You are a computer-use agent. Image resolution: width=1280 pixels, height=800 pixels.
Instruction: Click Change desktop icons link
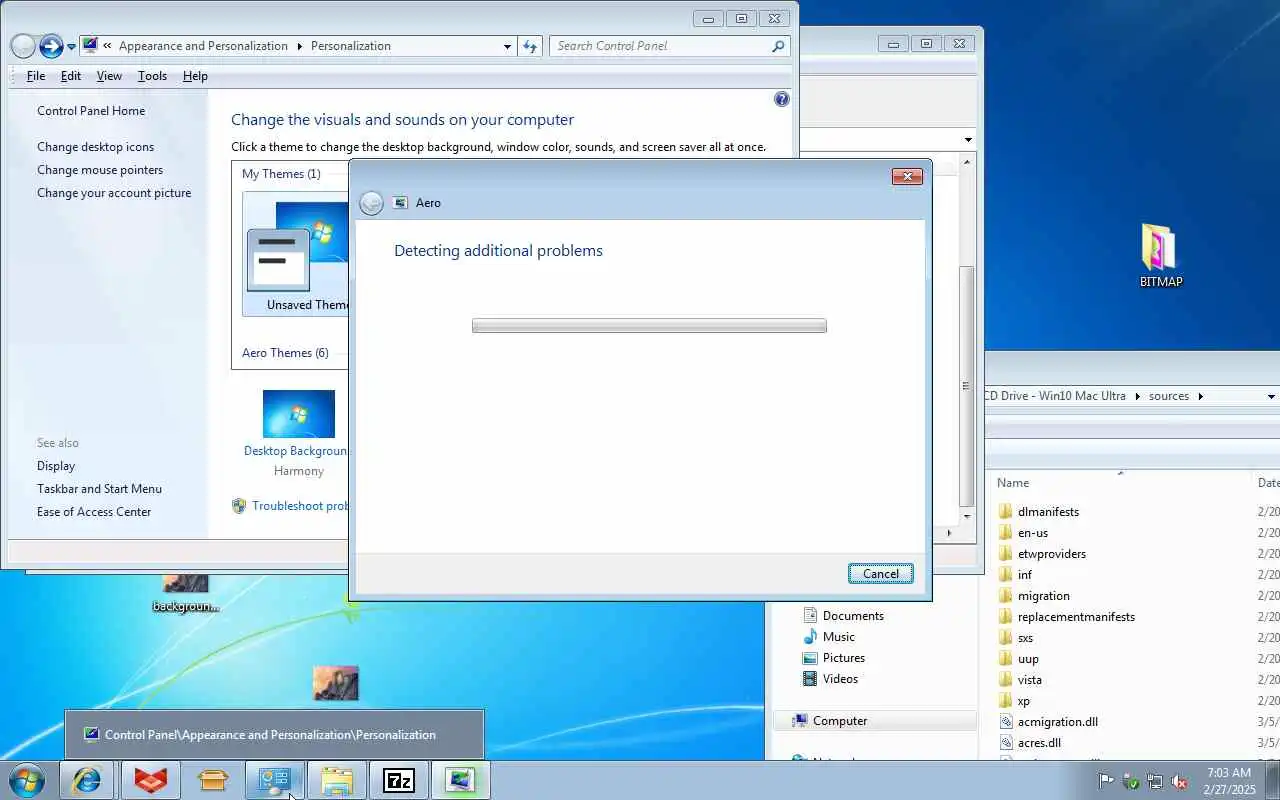point(96,147)
